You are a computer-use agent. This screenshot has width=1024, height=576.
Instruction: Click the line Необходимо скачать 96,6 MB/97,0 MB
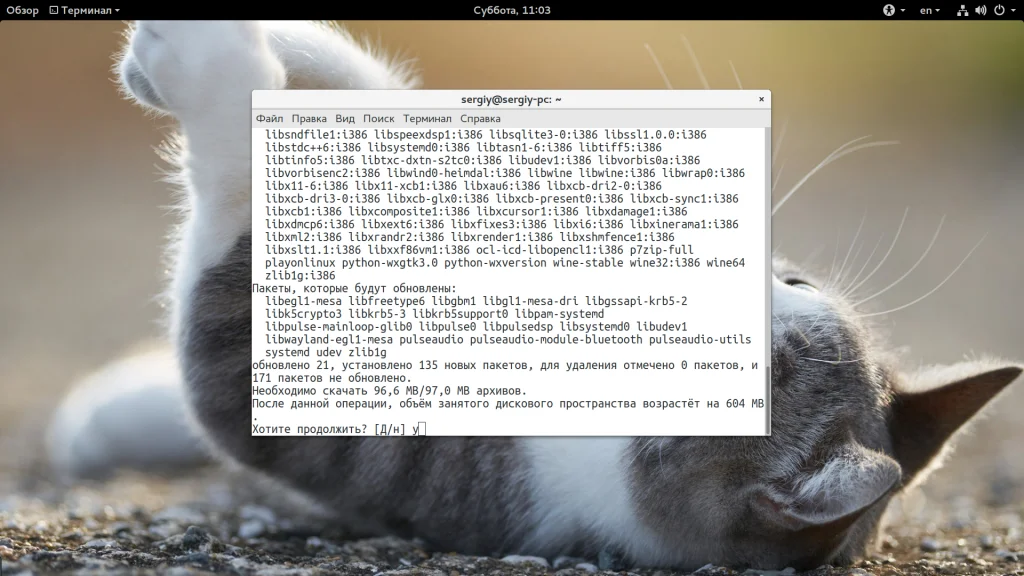[x=389, y=391]
